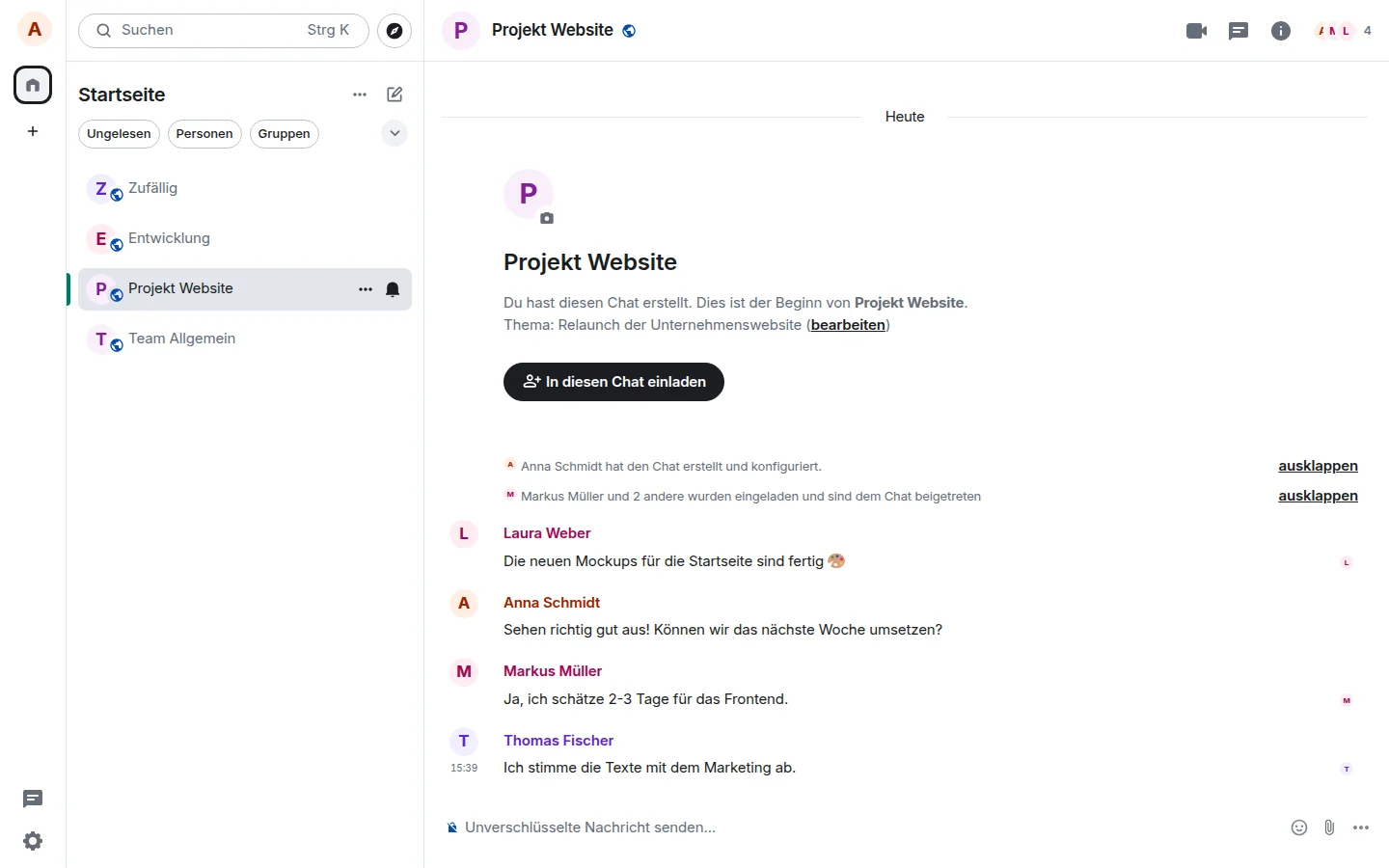This screenshot has height=868, width=1389.
Task: Click the compose new chat icon
Action: click(395, 95)
